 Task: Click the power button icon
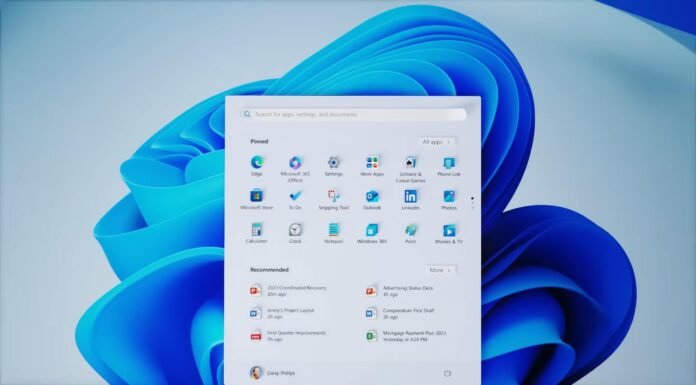point(447,373)
